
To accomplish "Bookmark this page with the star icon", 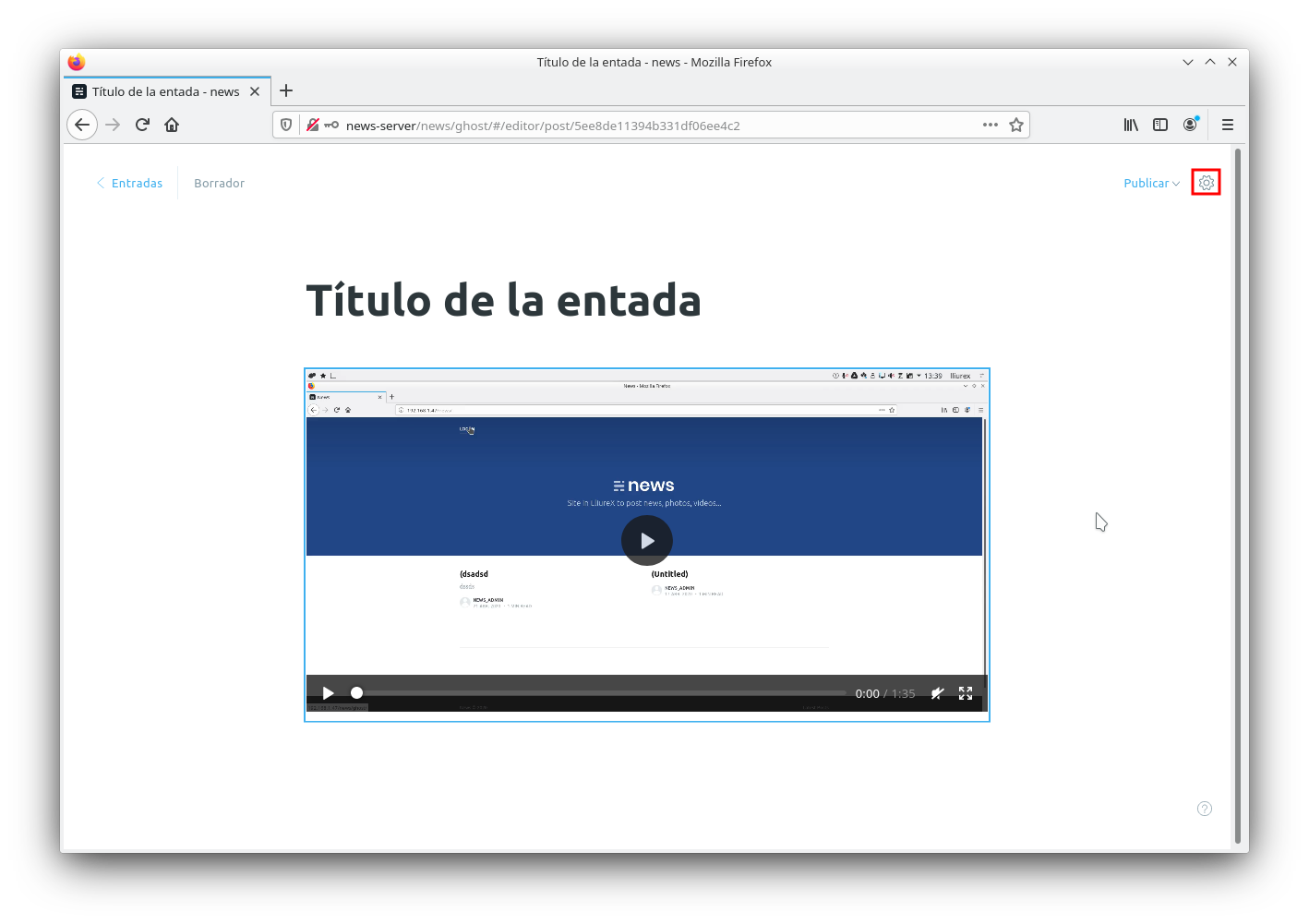I will coord(1016,125).
